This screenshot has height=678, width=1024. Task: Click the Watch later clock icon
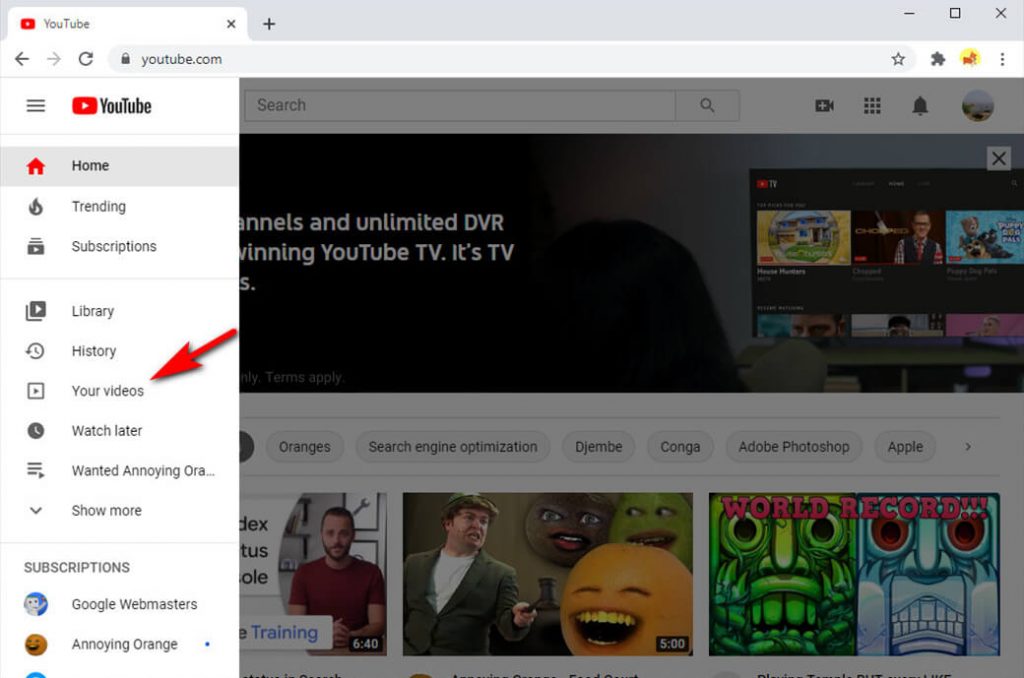35,430
